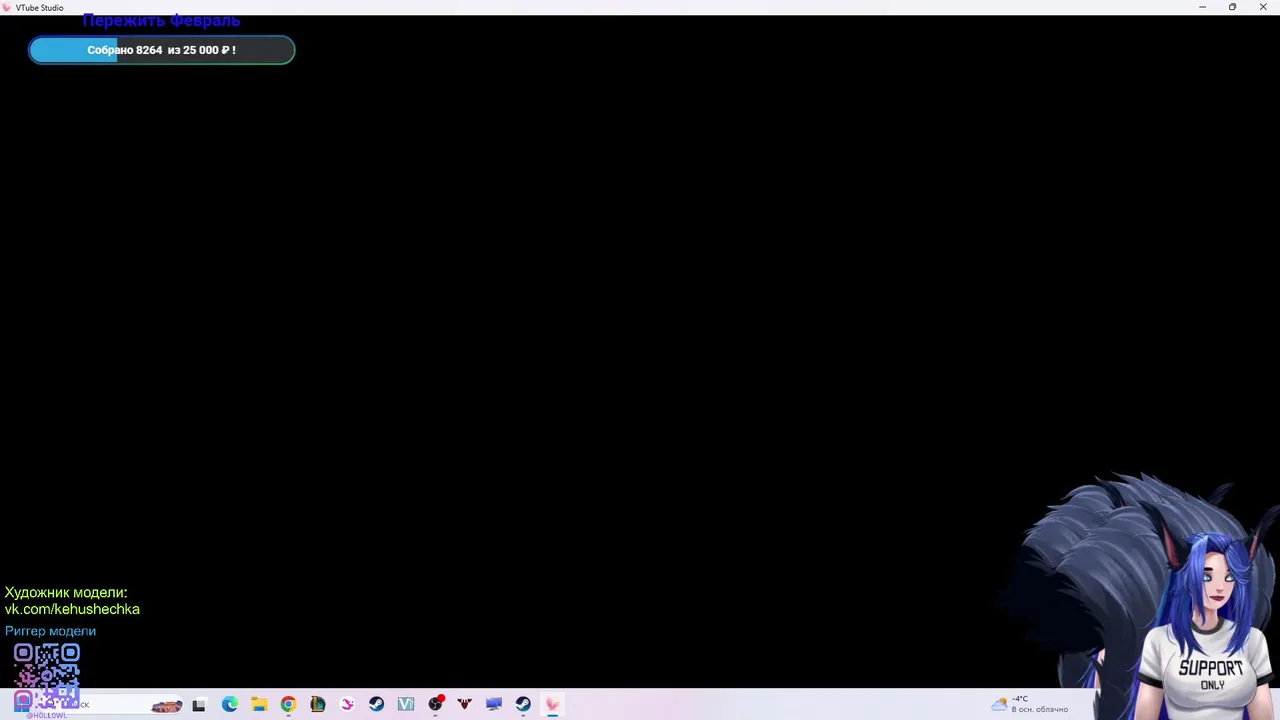Select active VTube Studio taskbar icon
This screenshot has height=720, width=1280.
pyautogui.click(x=552, y=705)
